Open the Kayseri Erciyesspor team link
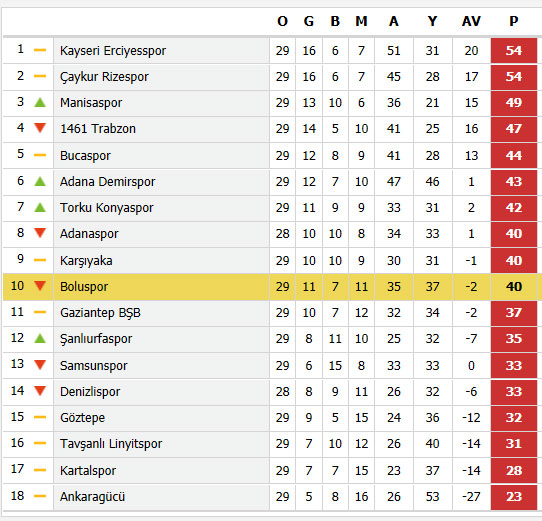The width and height of the screenshot is (542, 521). coord(113,51)
